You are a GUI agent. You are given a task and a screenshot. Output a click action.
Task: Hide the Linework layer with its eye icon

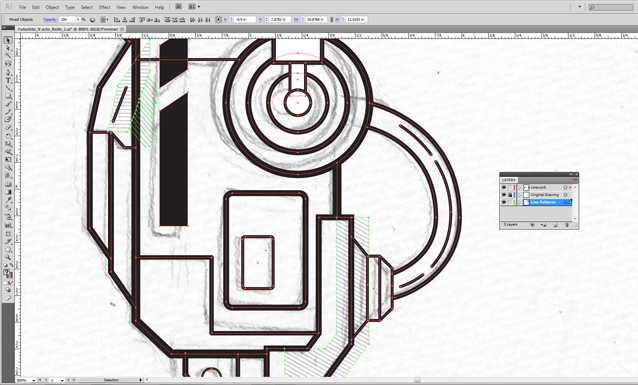504,187
